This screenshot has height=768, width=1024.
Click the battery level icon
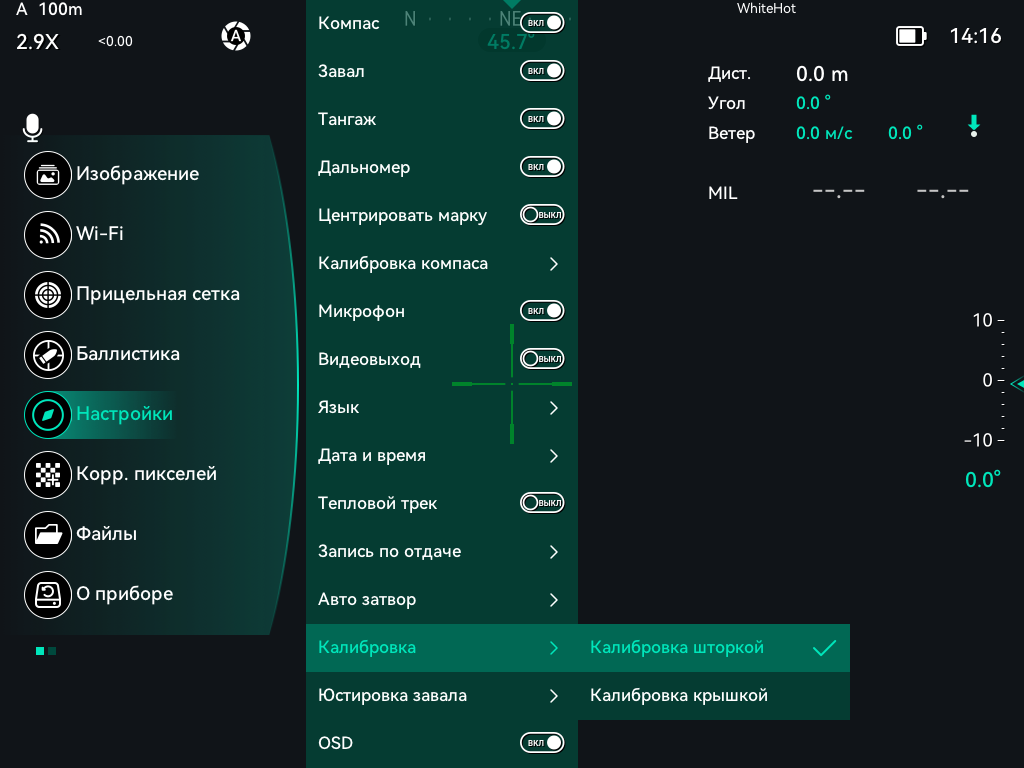[x=911, y=36]
